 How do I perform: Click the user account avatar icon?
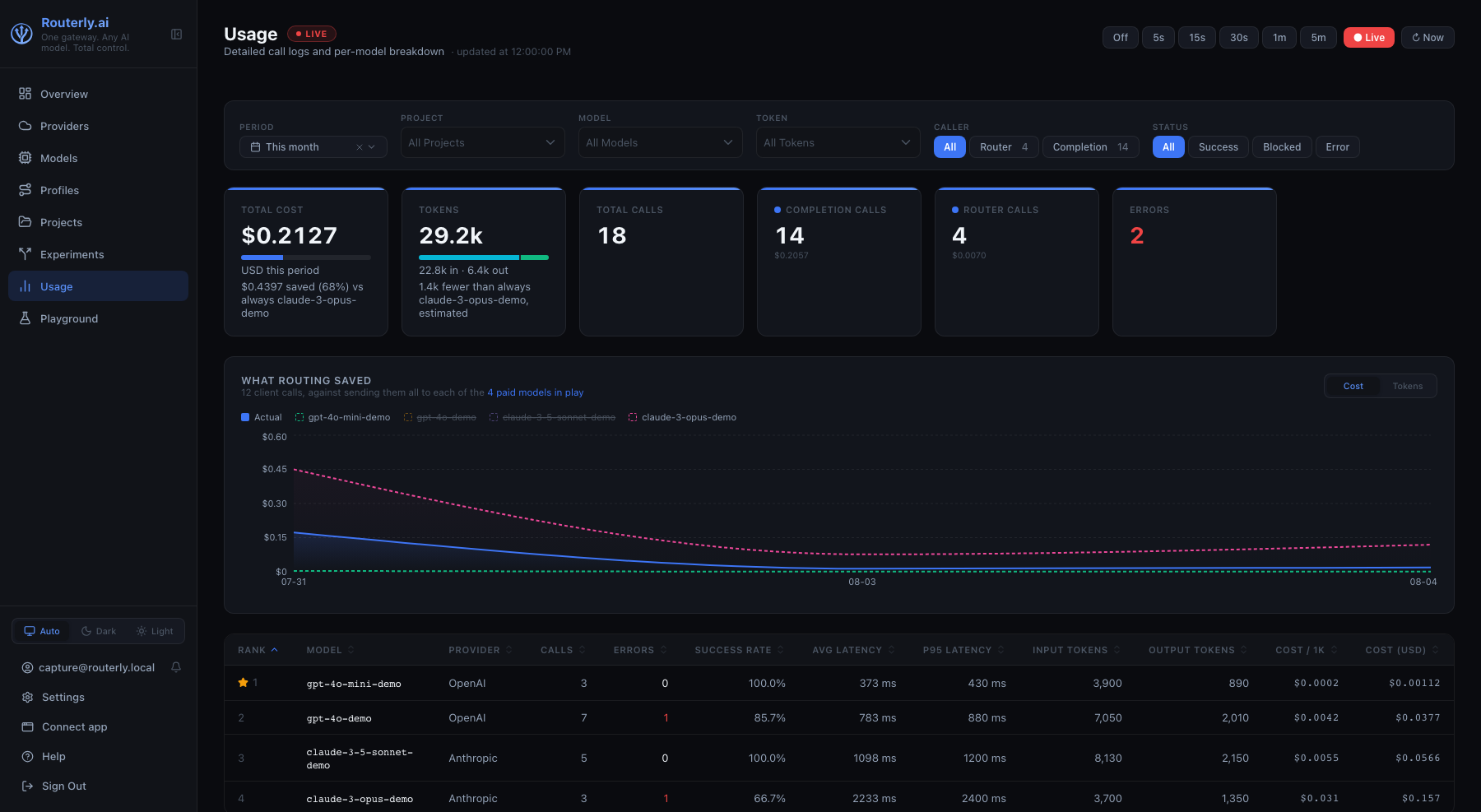27,667
